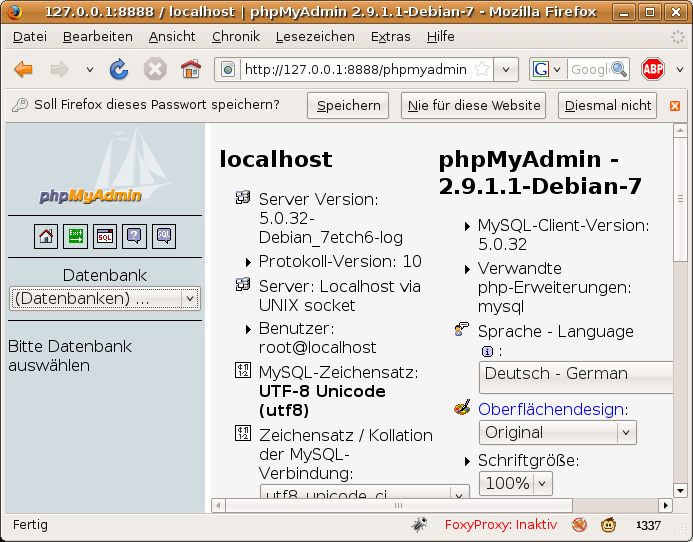693x542 pixels.
Task: Click the MySQL-Zeichensatz charset icon
Action: pos(243,370)
